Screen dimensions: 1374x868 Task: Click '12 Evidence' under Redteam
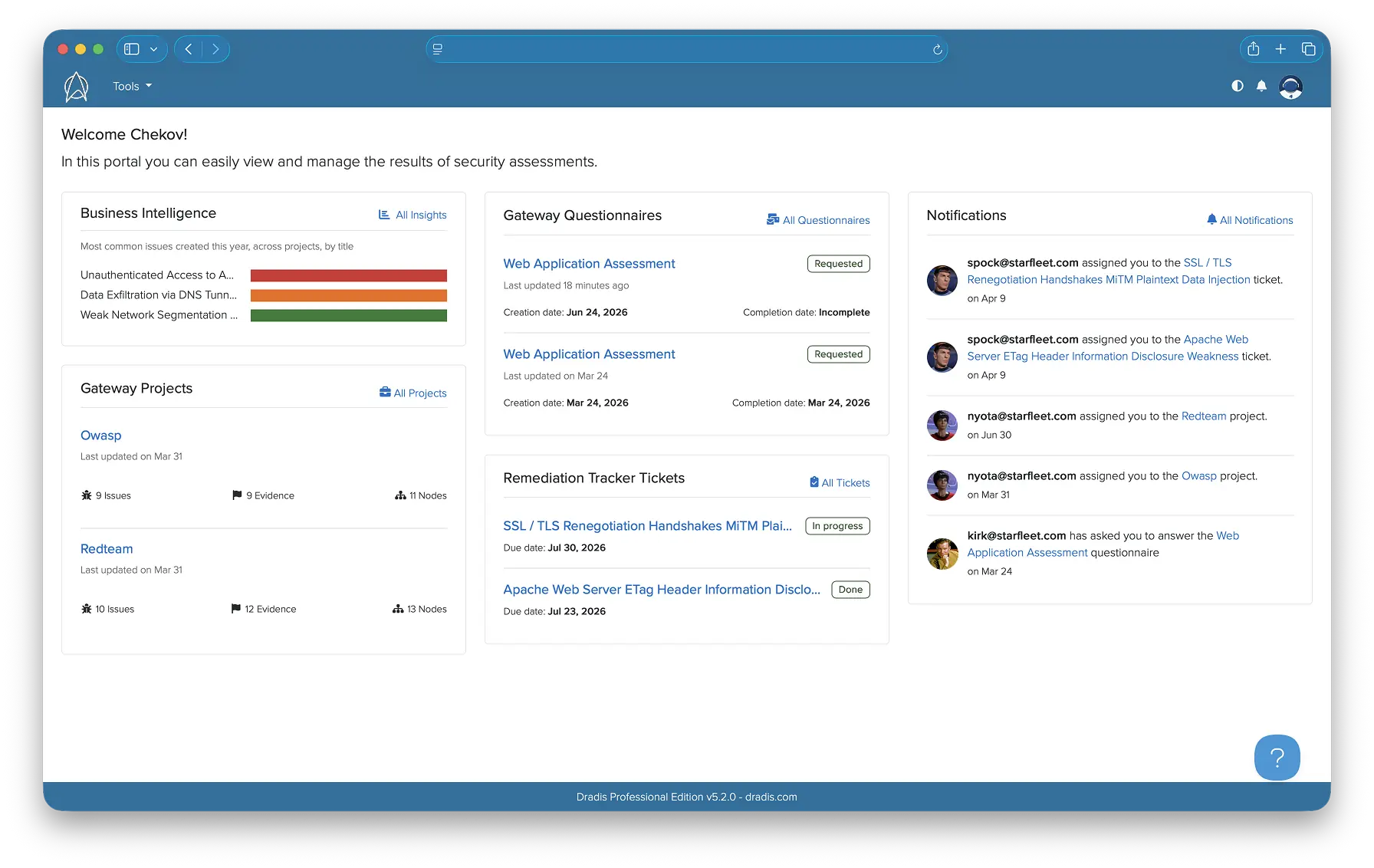click(271, 609)
